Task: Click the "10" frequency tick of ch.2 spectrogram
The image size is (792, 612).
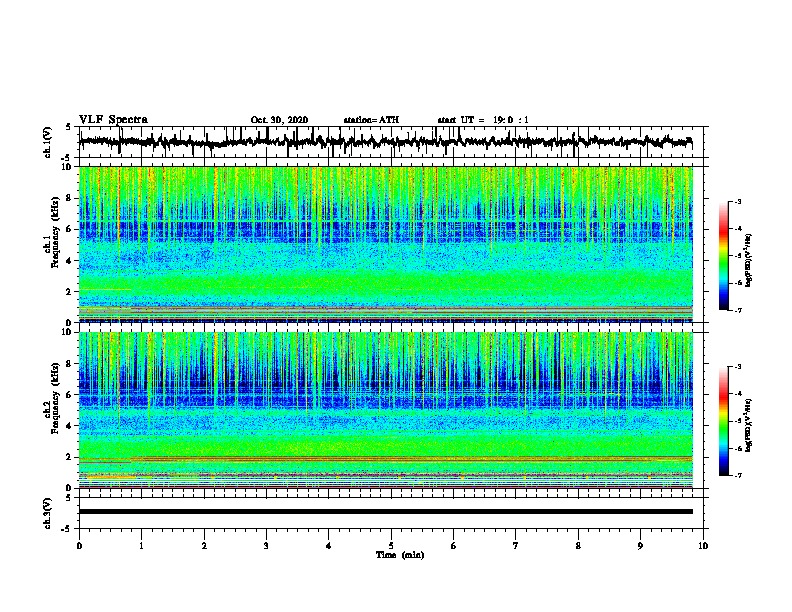Action: [66, 332]
